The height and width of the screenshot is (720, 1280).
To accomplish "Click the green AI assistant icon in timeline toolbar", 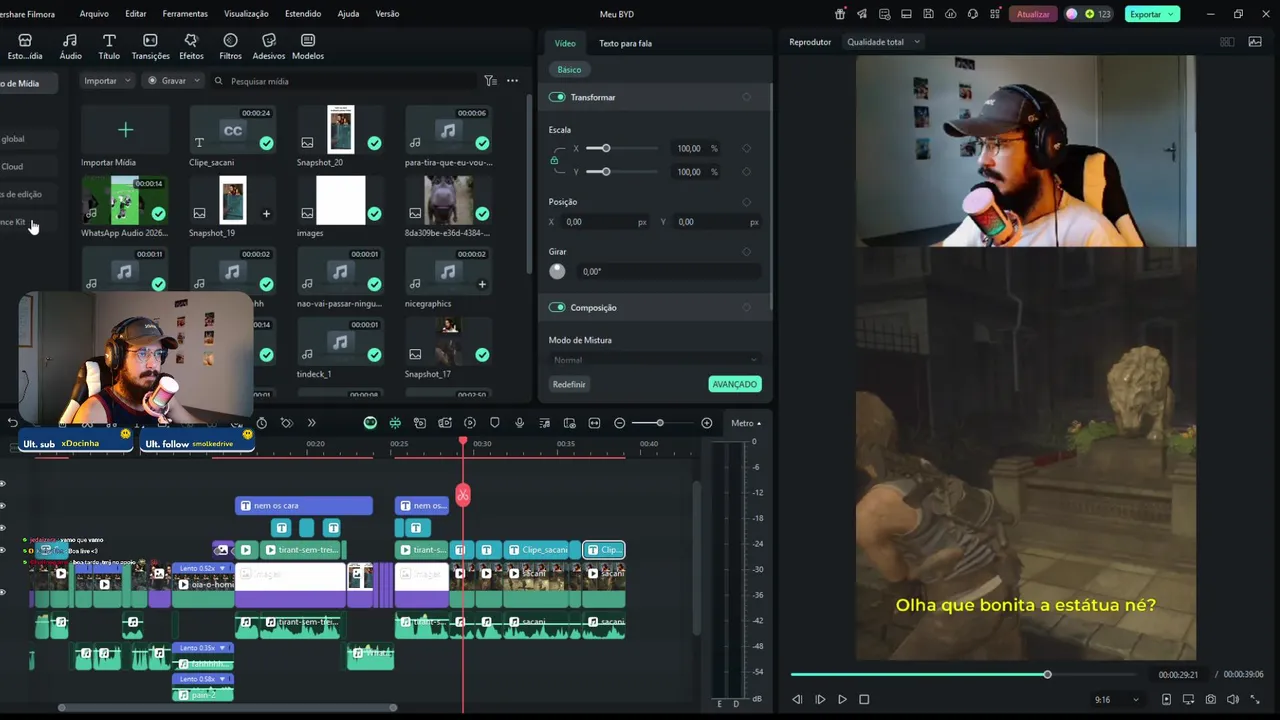I will tap(370, 423).
